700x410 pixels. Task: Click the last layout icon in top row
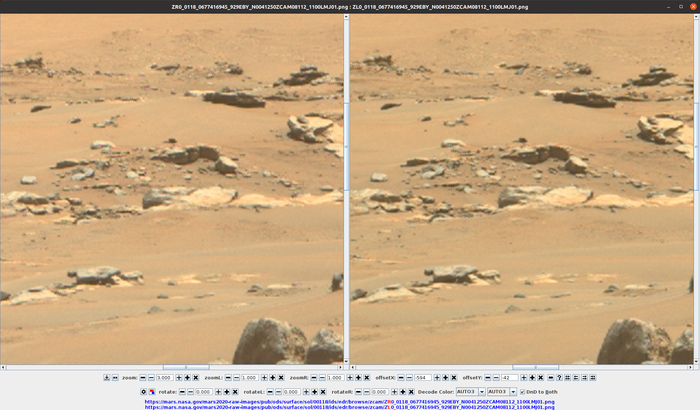tap(593, 378)
